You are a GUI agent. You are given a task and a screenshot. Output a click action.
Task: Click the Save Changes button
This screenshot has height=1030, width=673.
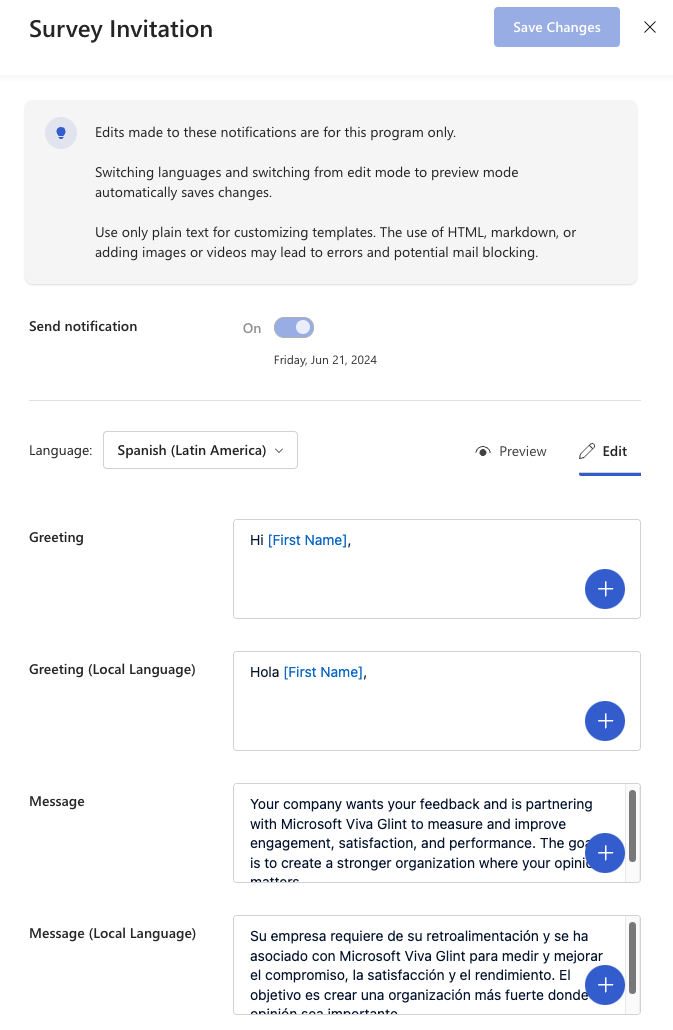pyautogui.click(x=556, y=27)
